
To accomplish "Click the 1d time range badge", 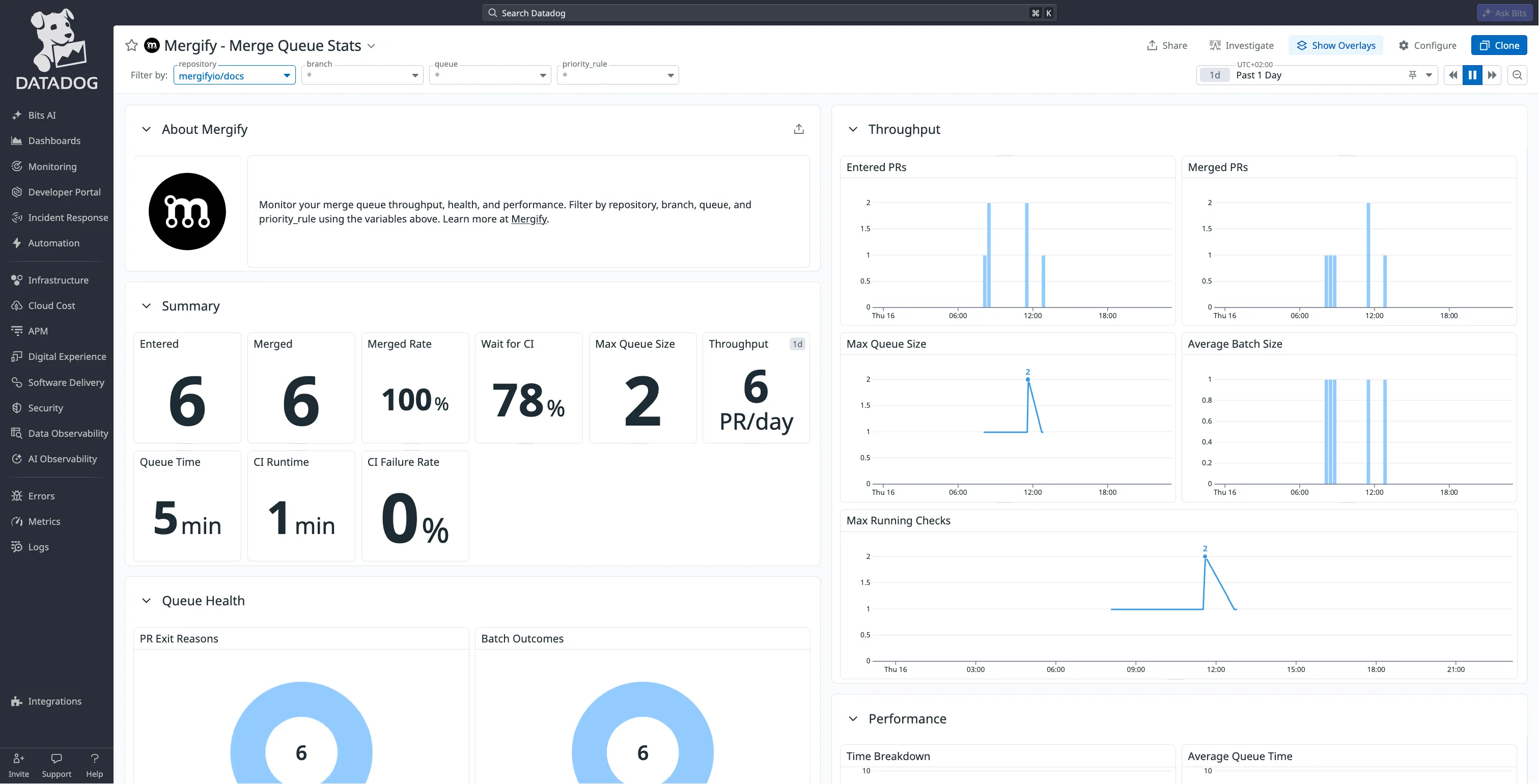I will (x=1215, y=75).
